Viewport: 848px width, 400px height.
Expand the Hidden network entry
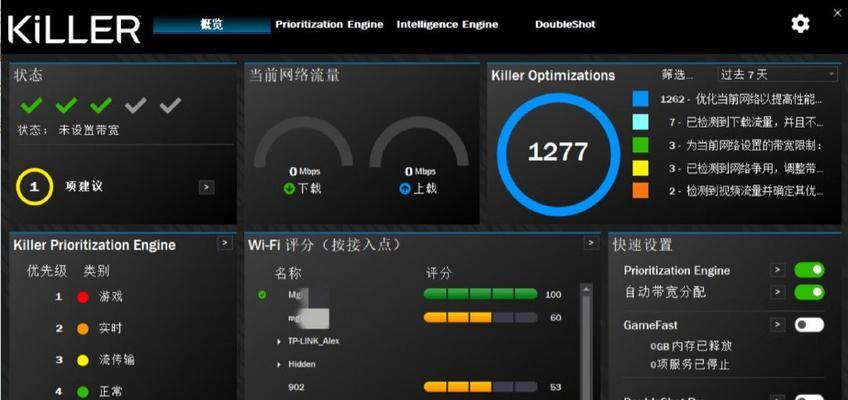point(279,365)
